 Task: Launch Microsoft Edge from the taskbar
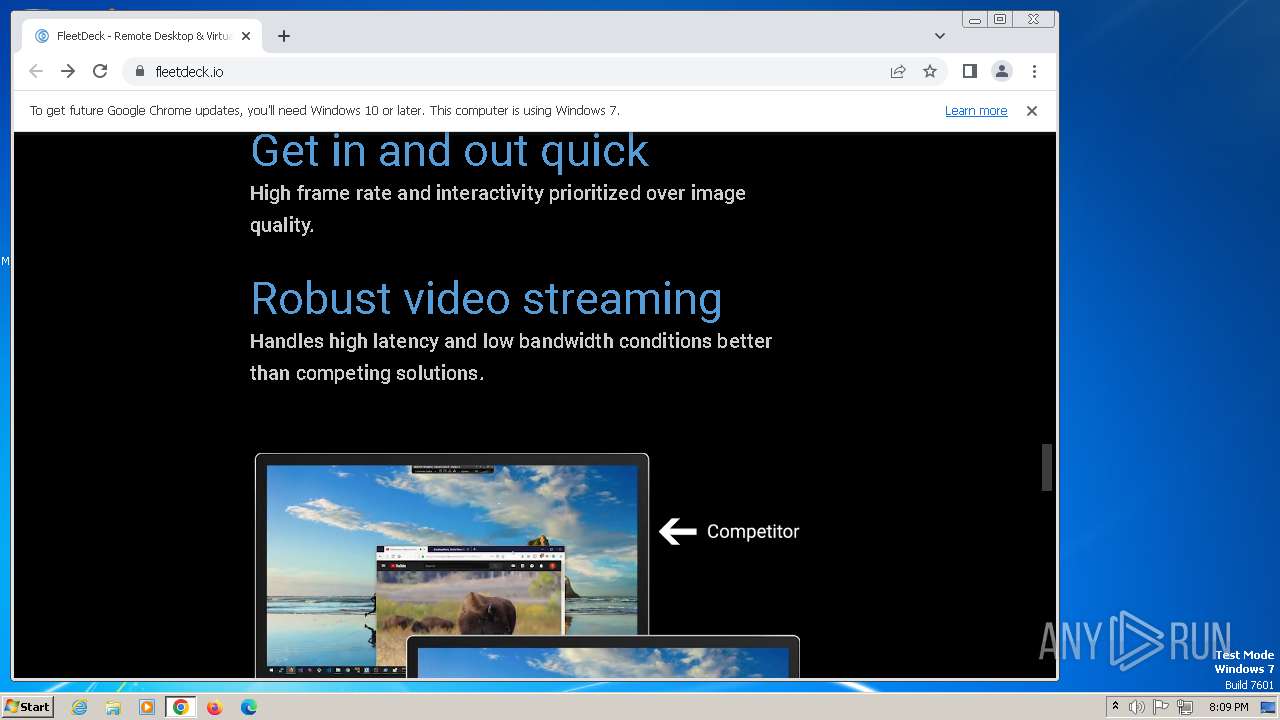pos(248,707)
